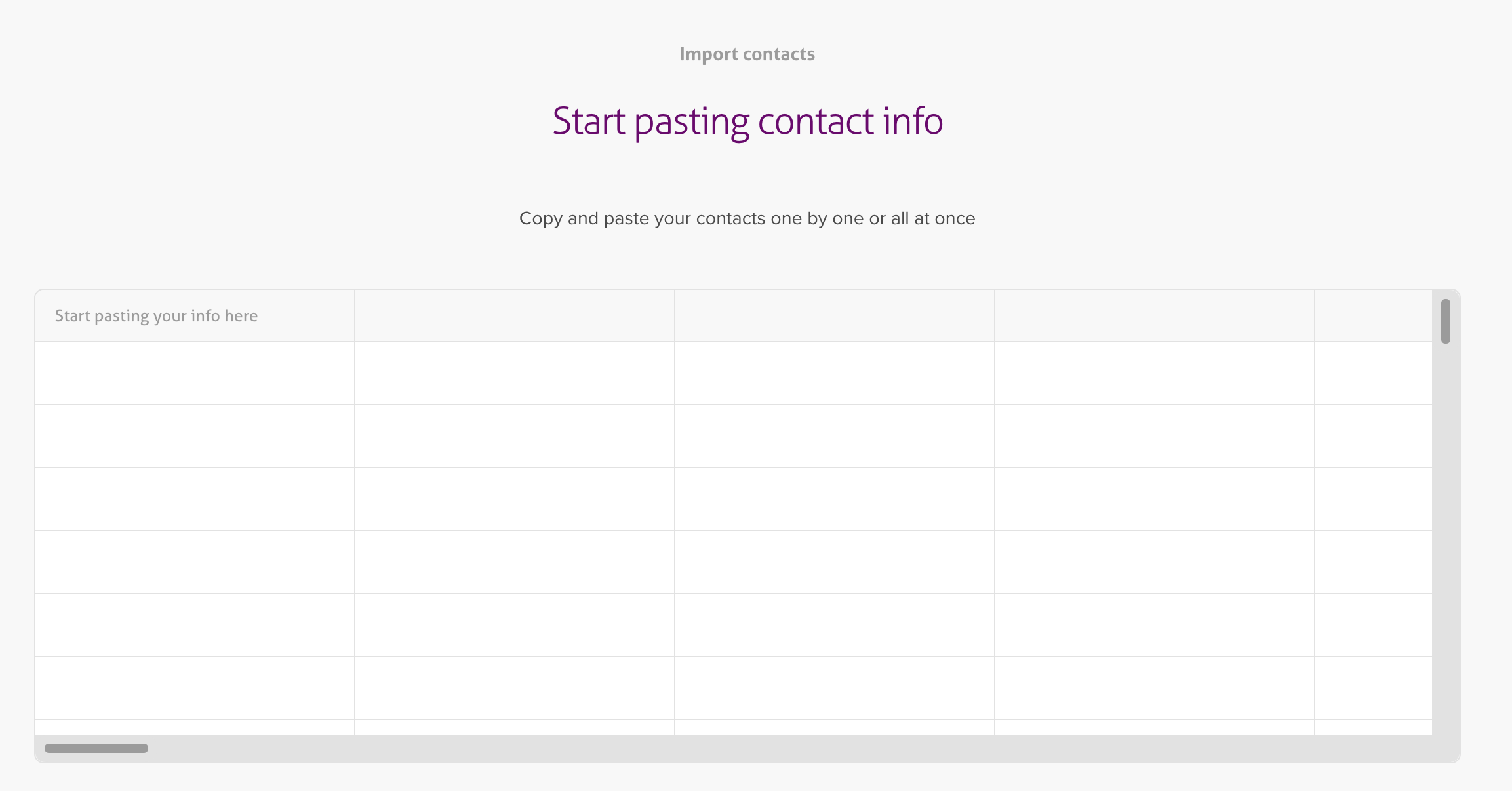Screen dimensions: 1512x791
Task: Click sixth white row's third column cell
Action: click(x=835, y=688)
